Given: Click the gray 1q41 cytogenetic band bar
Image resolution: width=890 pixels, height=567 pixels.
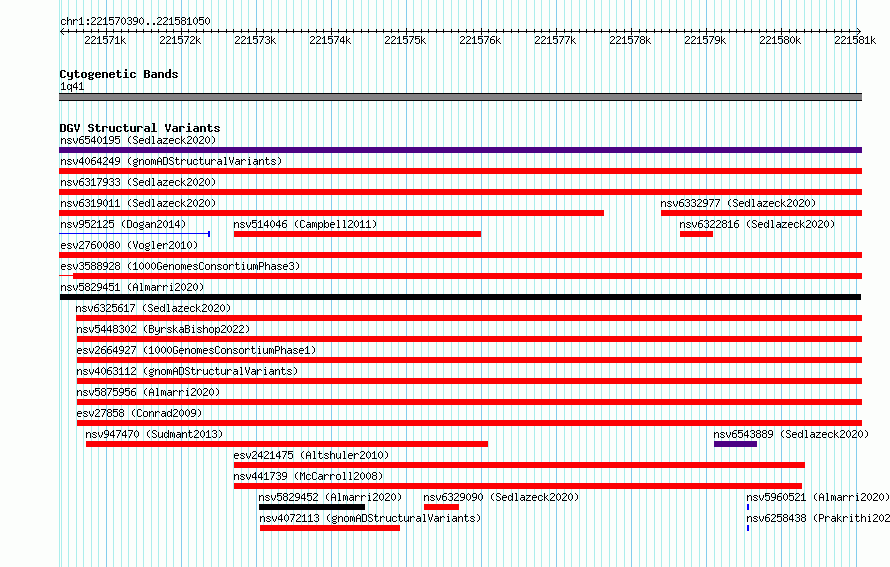Looking at the screenshot, I should pyautogui.click(x=460, y=97).
